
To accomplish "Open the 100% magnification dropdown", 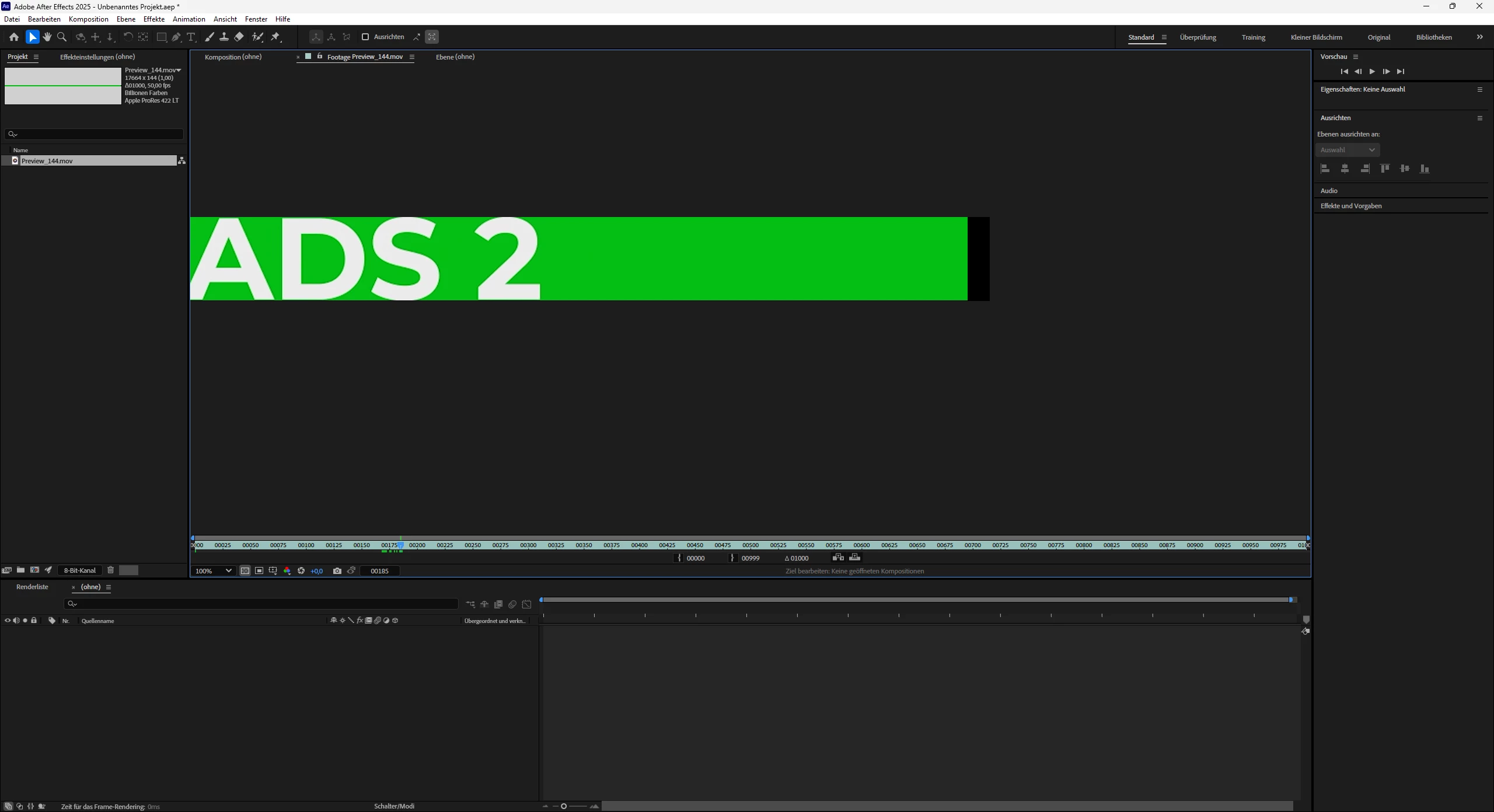I will (214, 571).
